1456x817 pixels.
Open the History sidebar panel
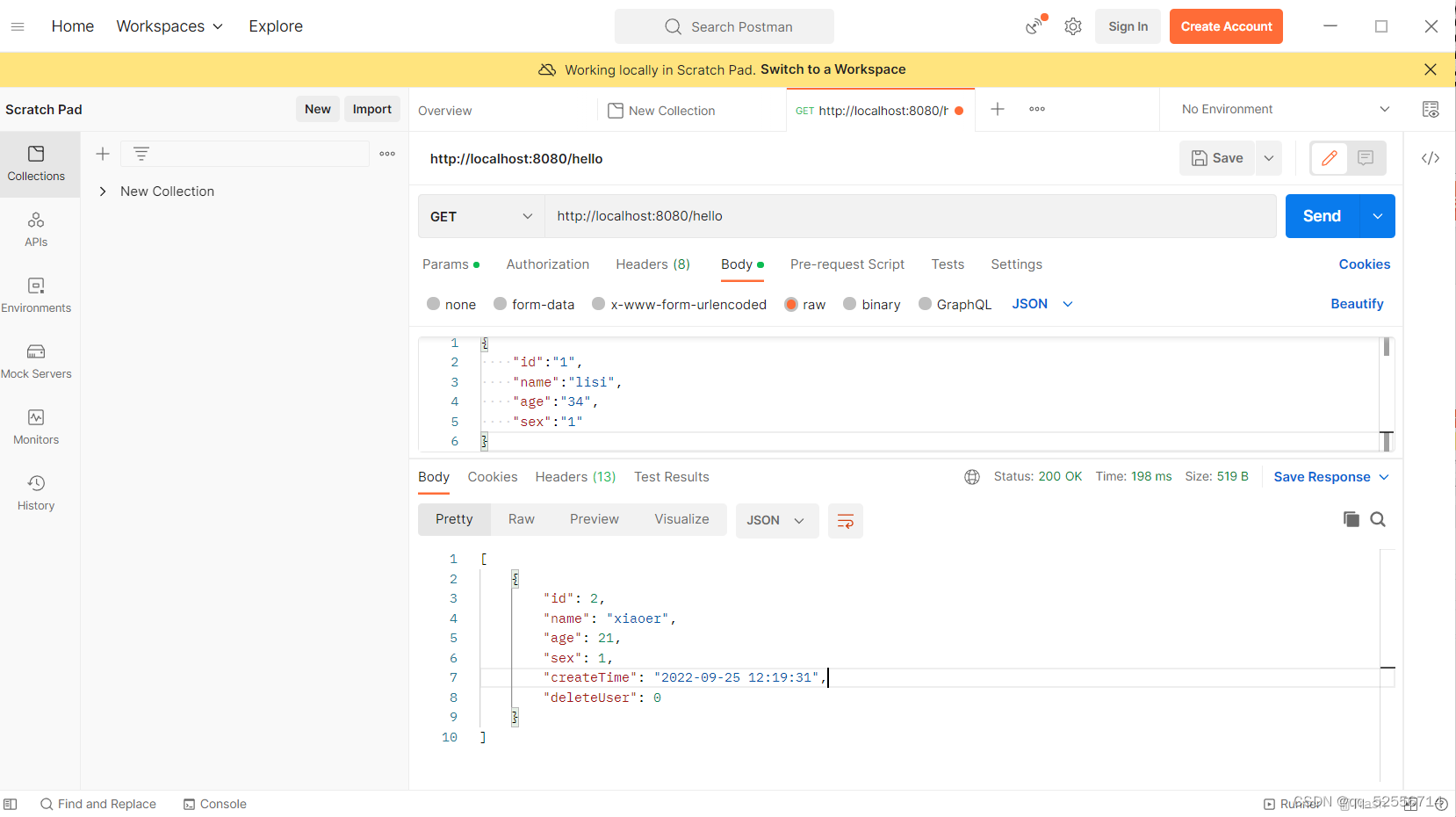[x=36, y=493]
